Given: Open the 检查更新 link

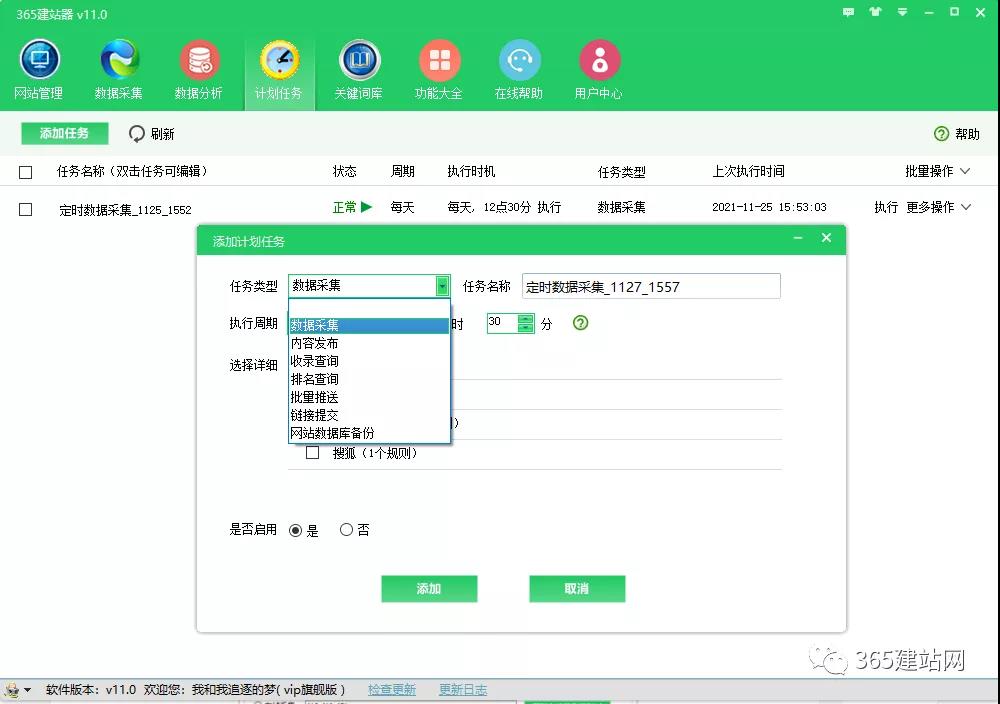Looking at the screenshot, I should tap(392, 689).
